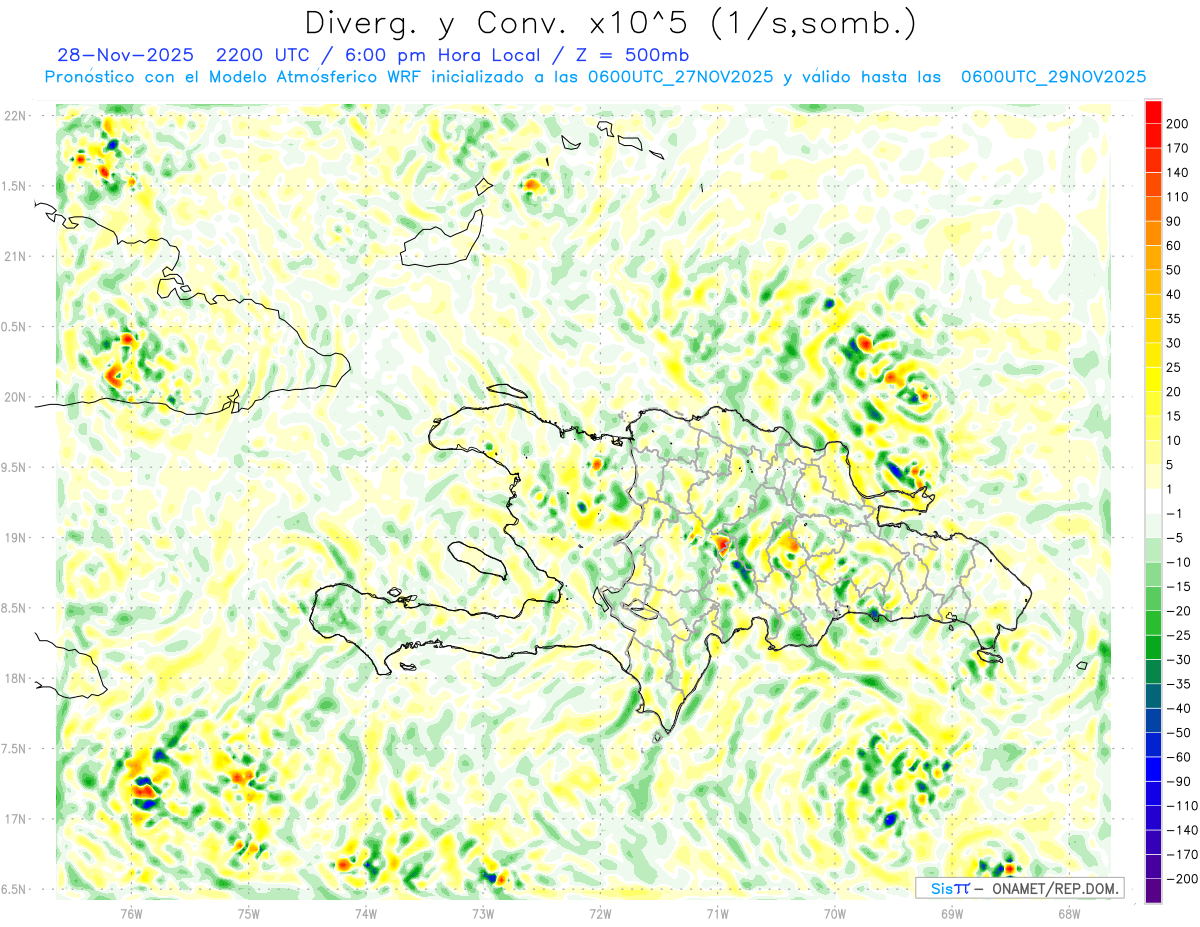The image size is (1200, 927).
Task: Click the '73W' longitude label
Action: tap(482, 913)
